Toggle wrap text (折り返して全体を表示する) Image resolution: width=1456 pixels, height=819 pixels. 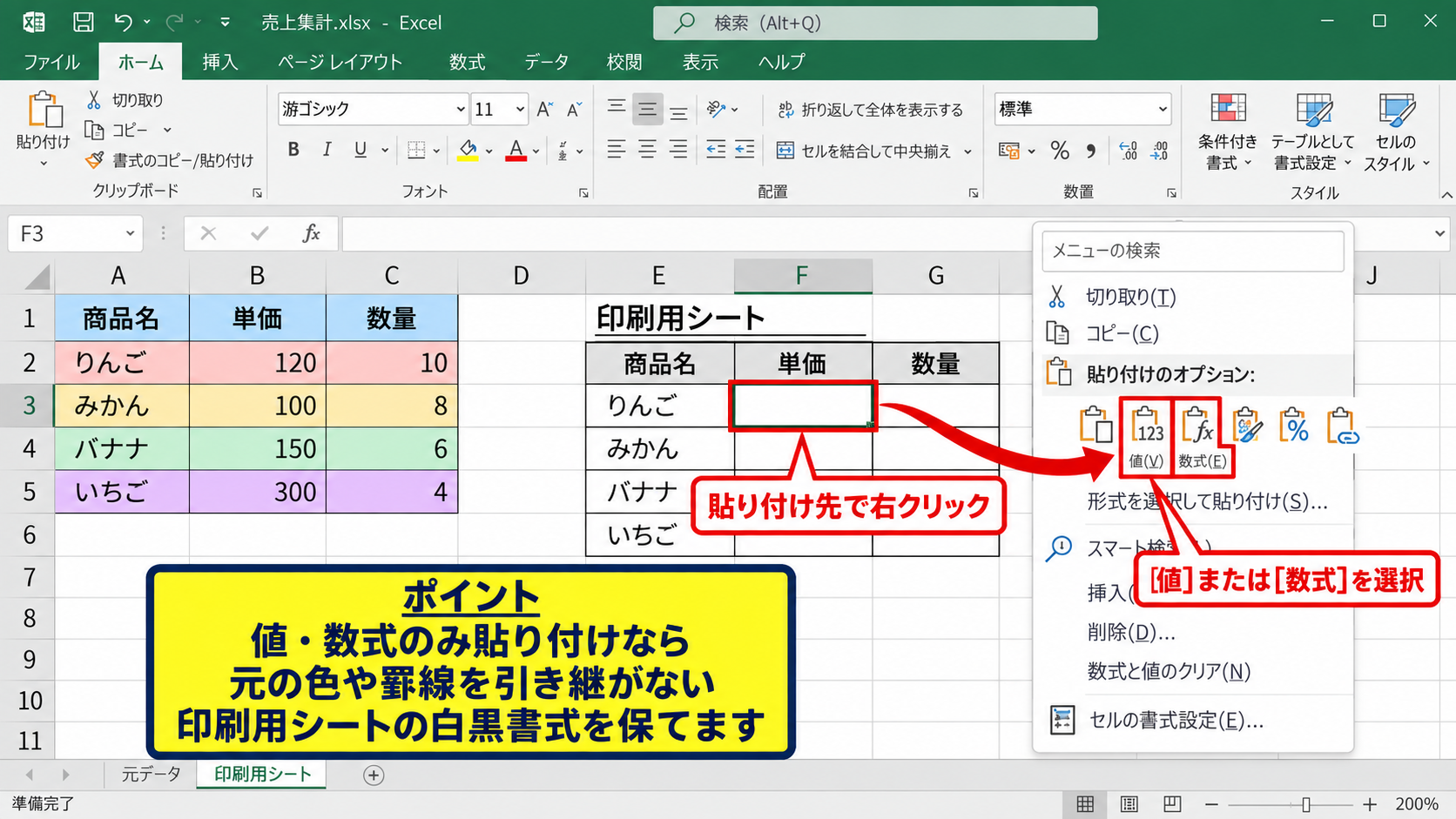[x=870, y=110]
